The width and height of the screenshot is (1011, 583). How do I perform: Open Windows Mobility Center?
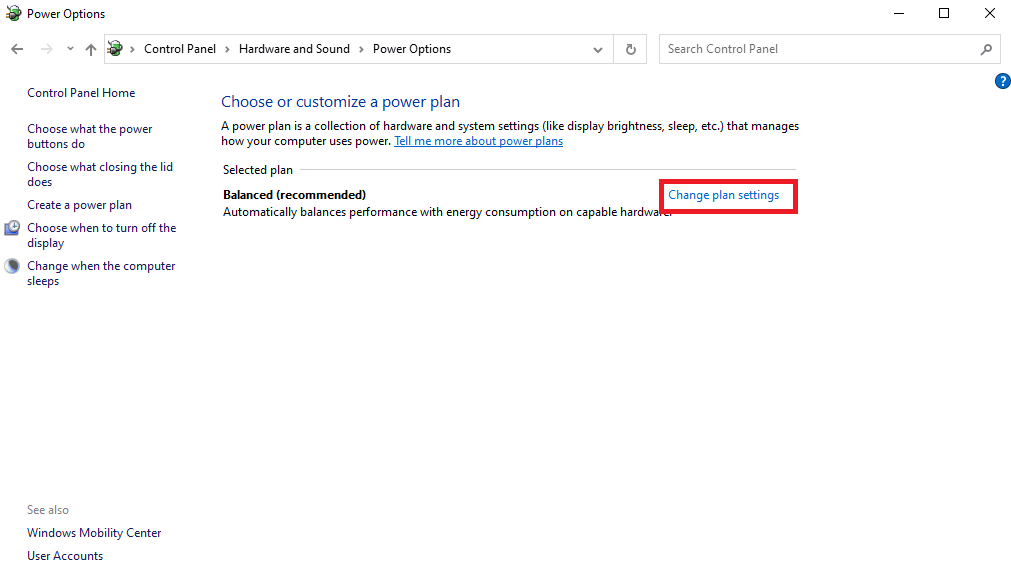pyautogui.click(x=94, y=533)
